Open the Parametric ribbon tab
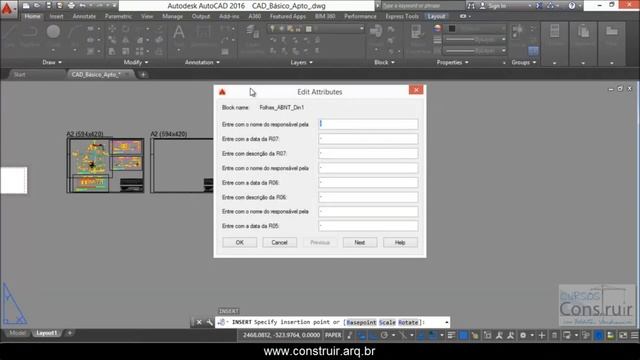640x360 pixels. (118, 16)
